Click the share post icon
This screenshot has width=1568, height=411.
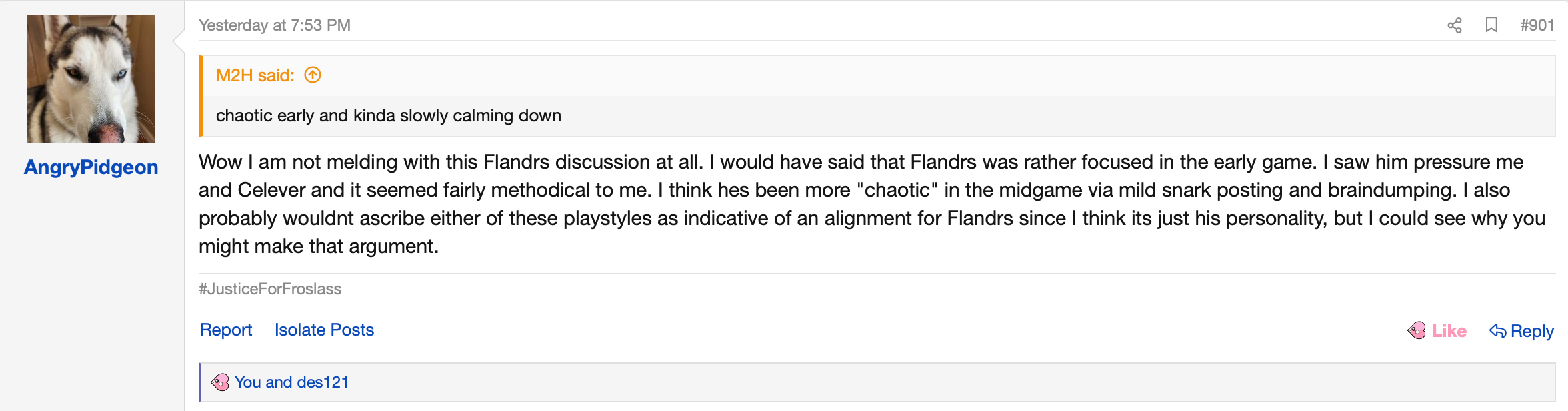[x=1454, y=25]
